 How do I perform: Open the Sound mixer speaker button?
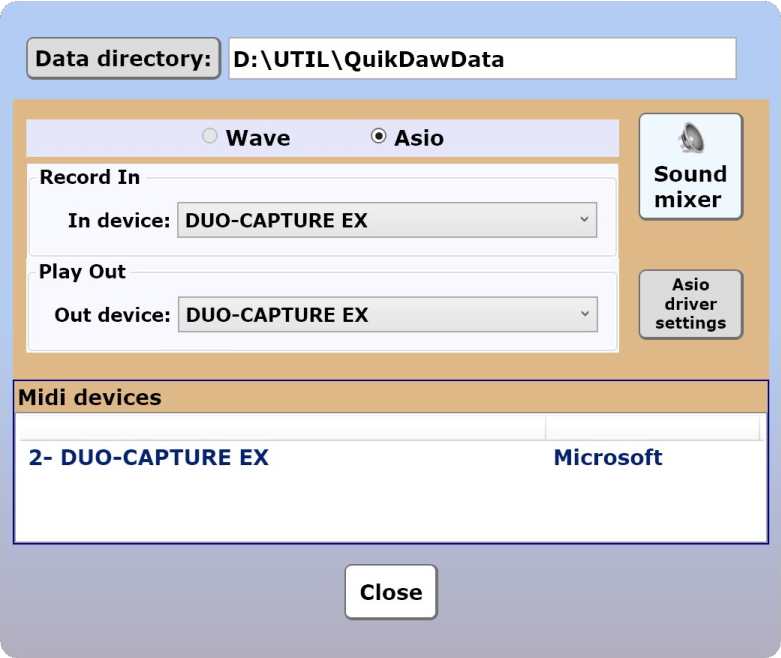pos(690,166)
